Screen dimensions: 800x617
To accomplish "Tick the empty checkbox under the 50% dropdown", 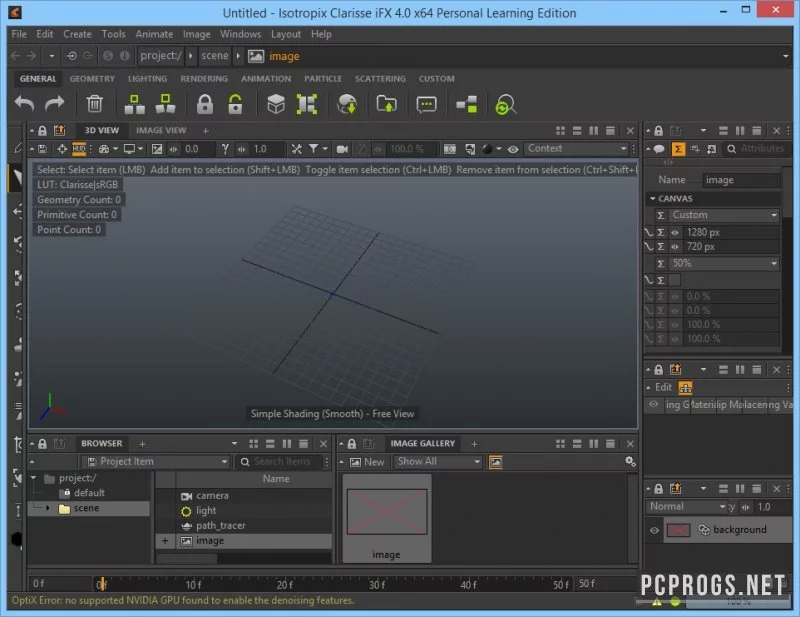I will click(674, 280).
